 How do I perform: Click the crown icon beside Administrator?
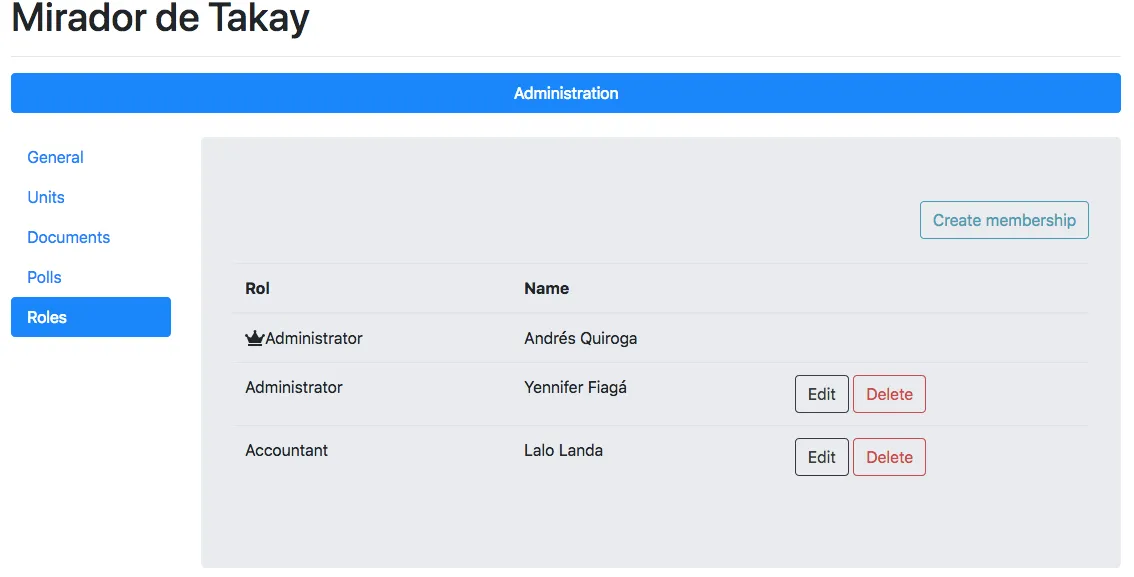coord(254,339)
